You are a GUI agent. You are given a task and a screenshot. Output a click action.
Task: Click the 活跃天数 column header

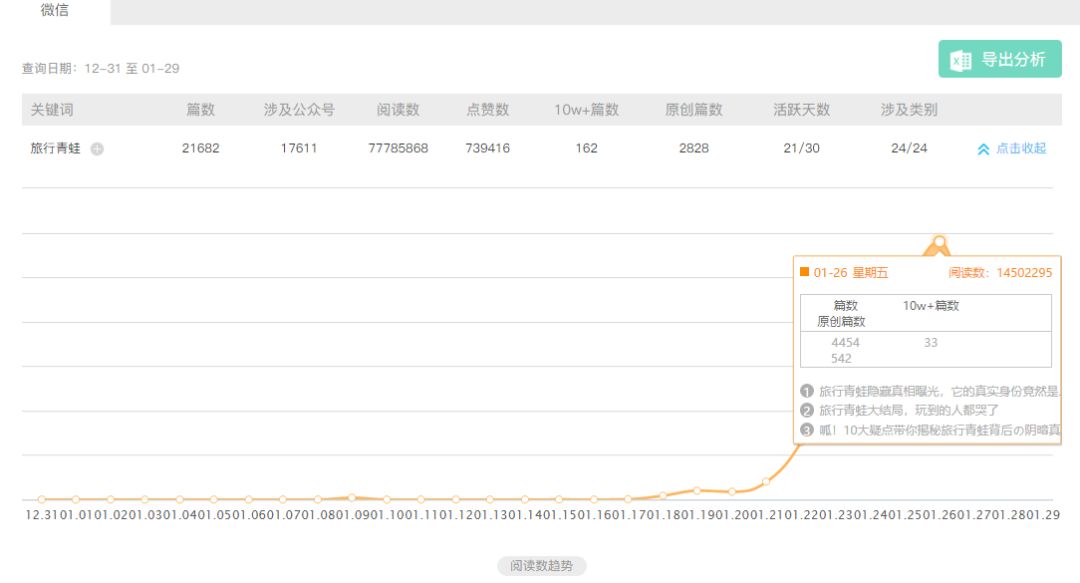801,110
